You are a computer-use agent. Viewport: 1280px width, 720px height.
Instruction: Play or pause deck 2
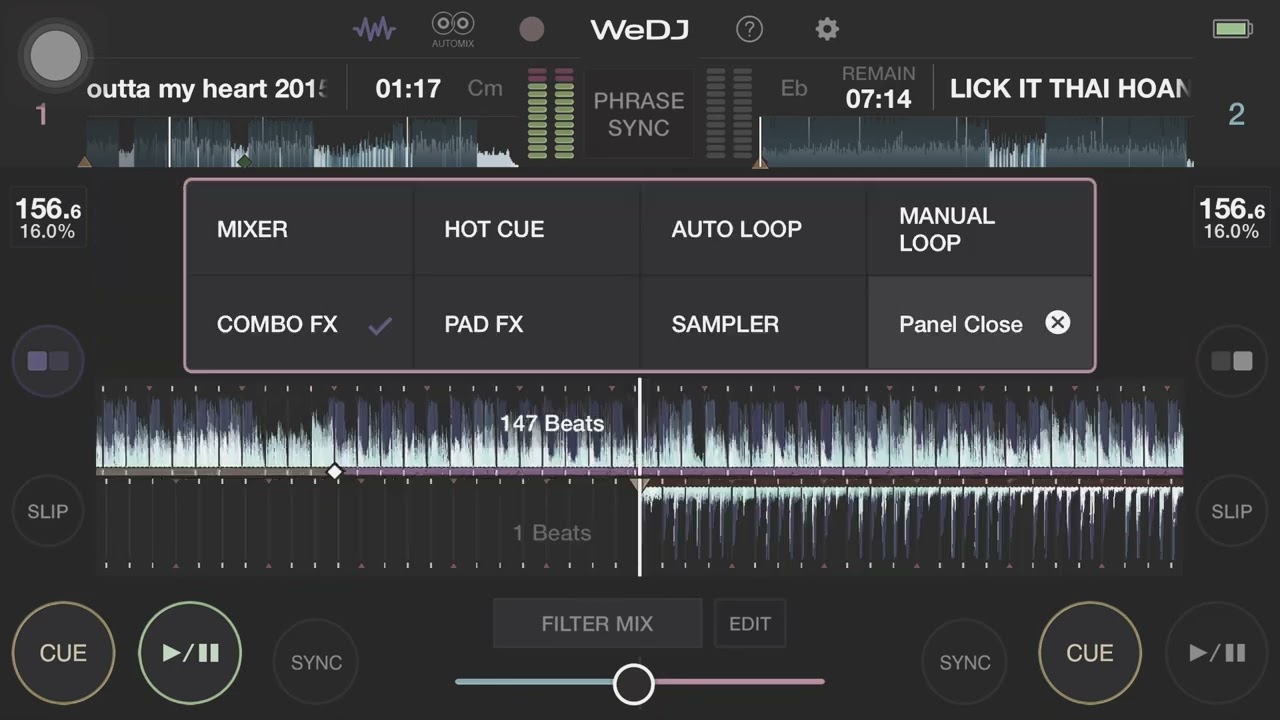click(1217, 653)
